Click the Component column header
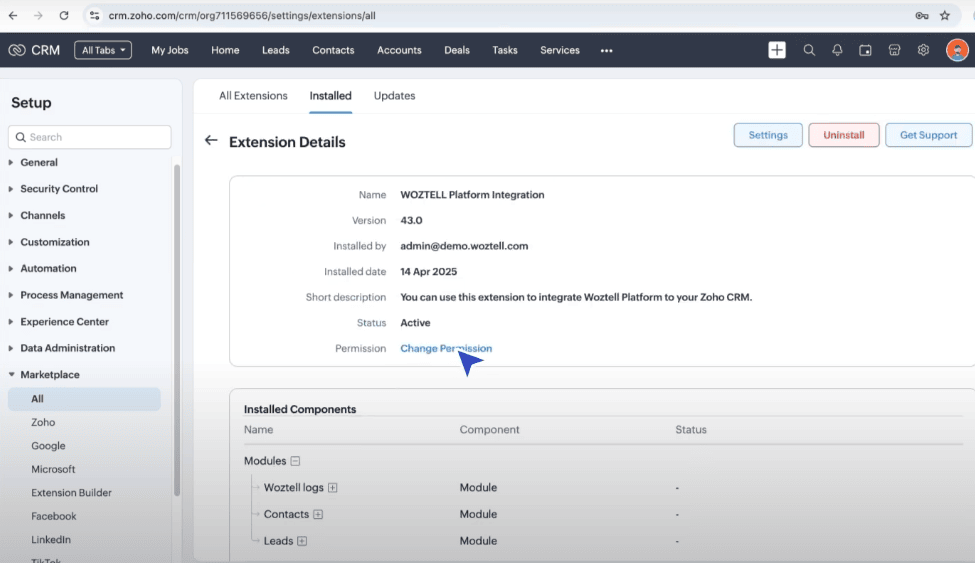 point(489,430)
